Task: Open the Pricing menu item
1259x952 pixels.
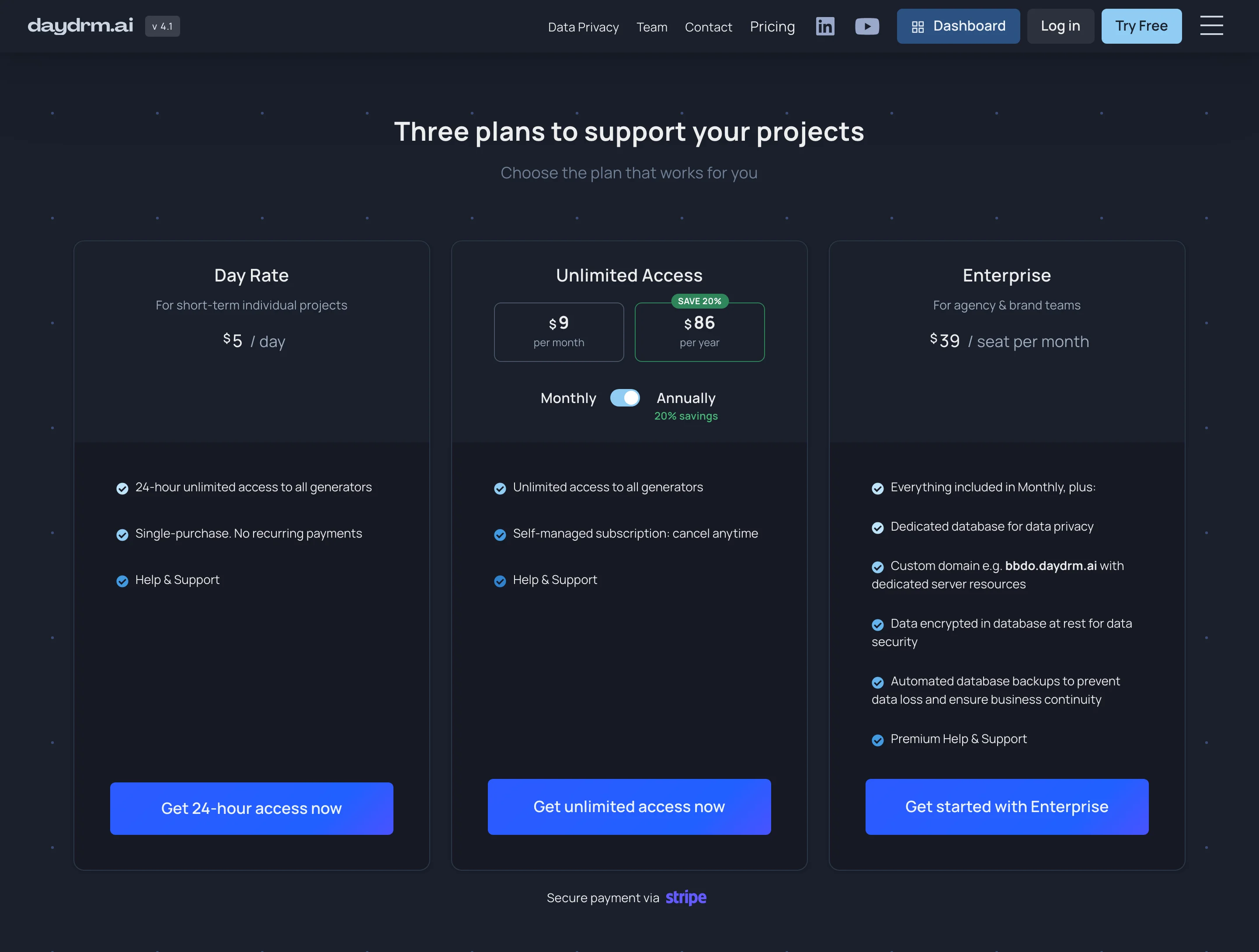Action: (x=772, y=27)
